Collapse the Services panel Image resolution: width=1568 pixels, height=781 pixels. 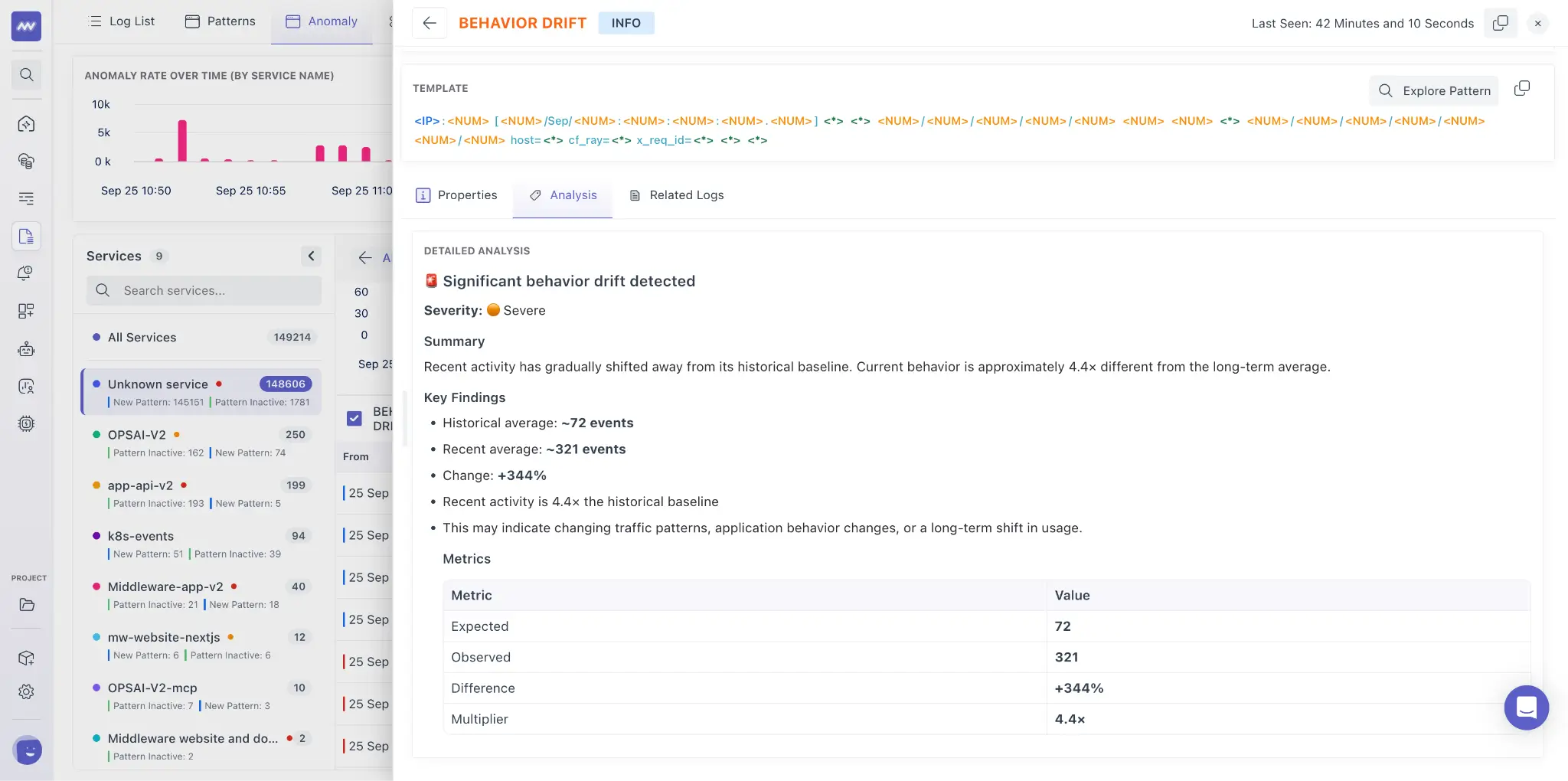311,256
